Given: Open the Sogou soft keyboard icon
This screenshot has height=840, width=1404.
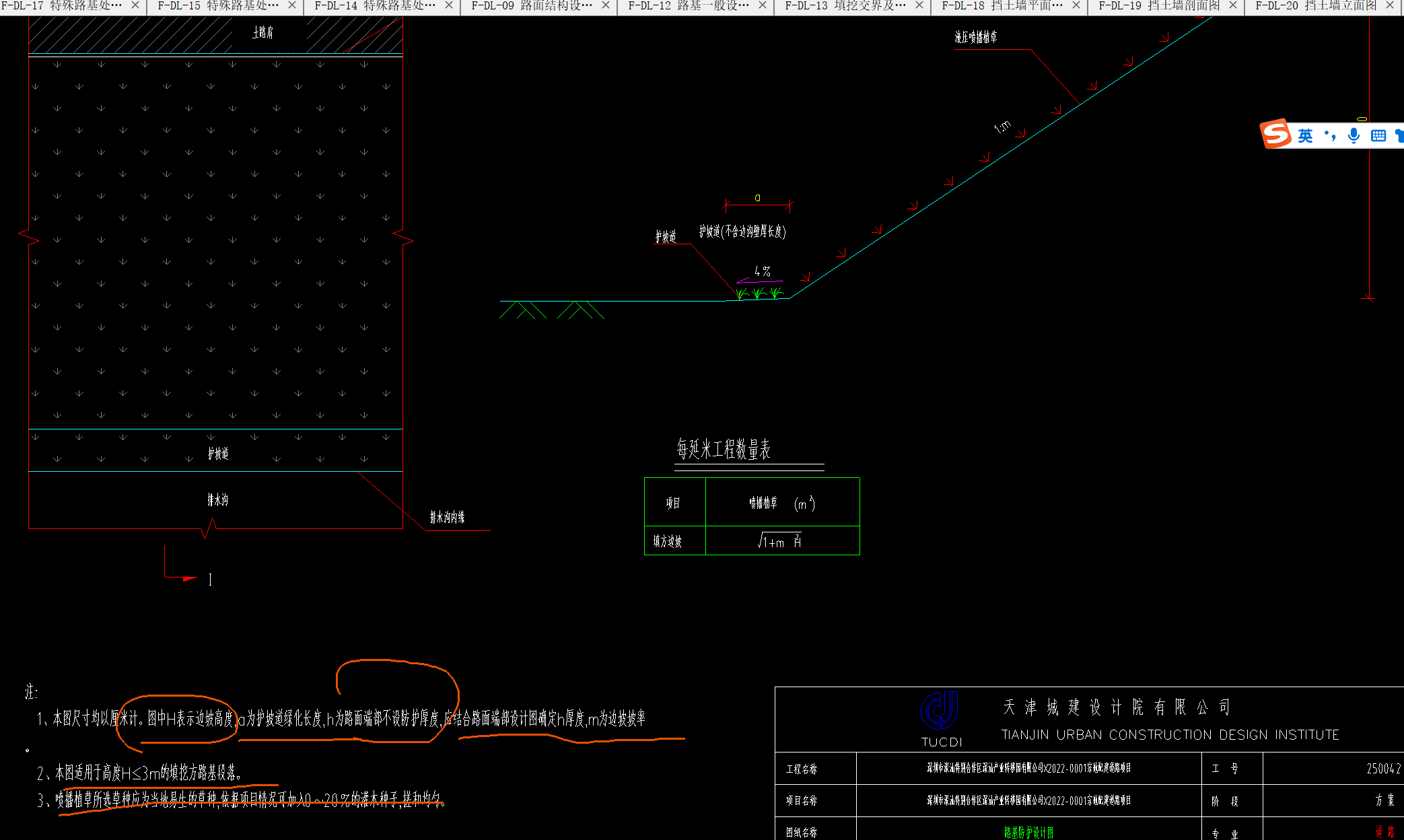Looking at the screenshot, I should tap(1378, 136).
